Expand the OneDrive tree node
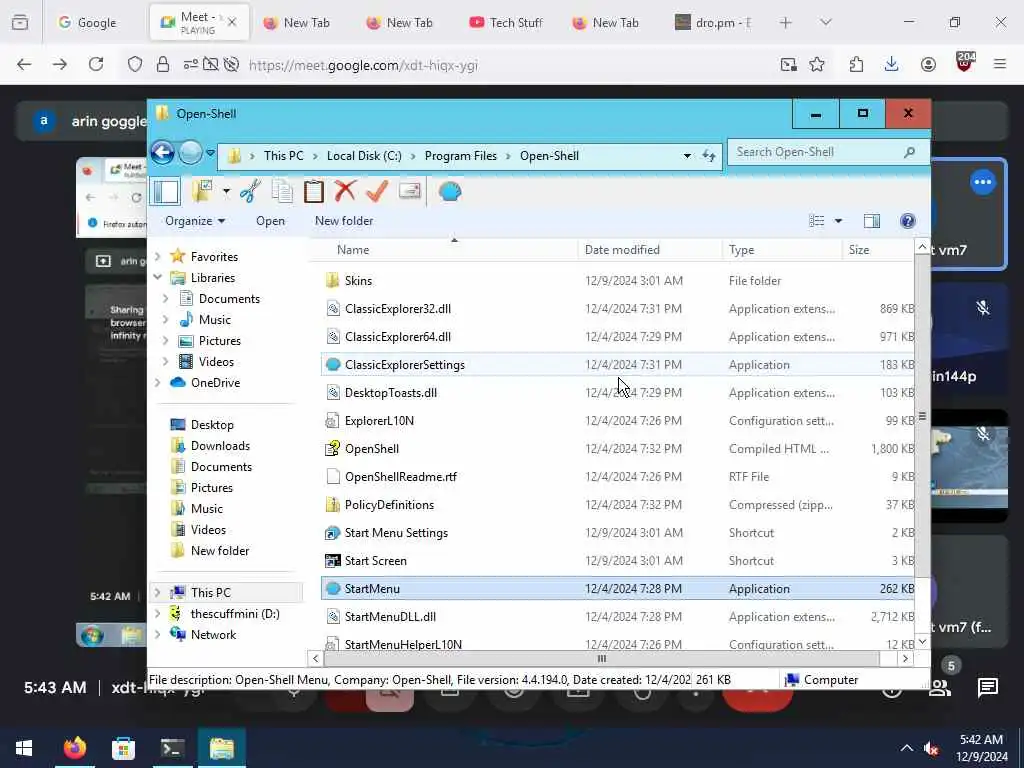This screenshot has height=768, width=1024. click(157, 383)
